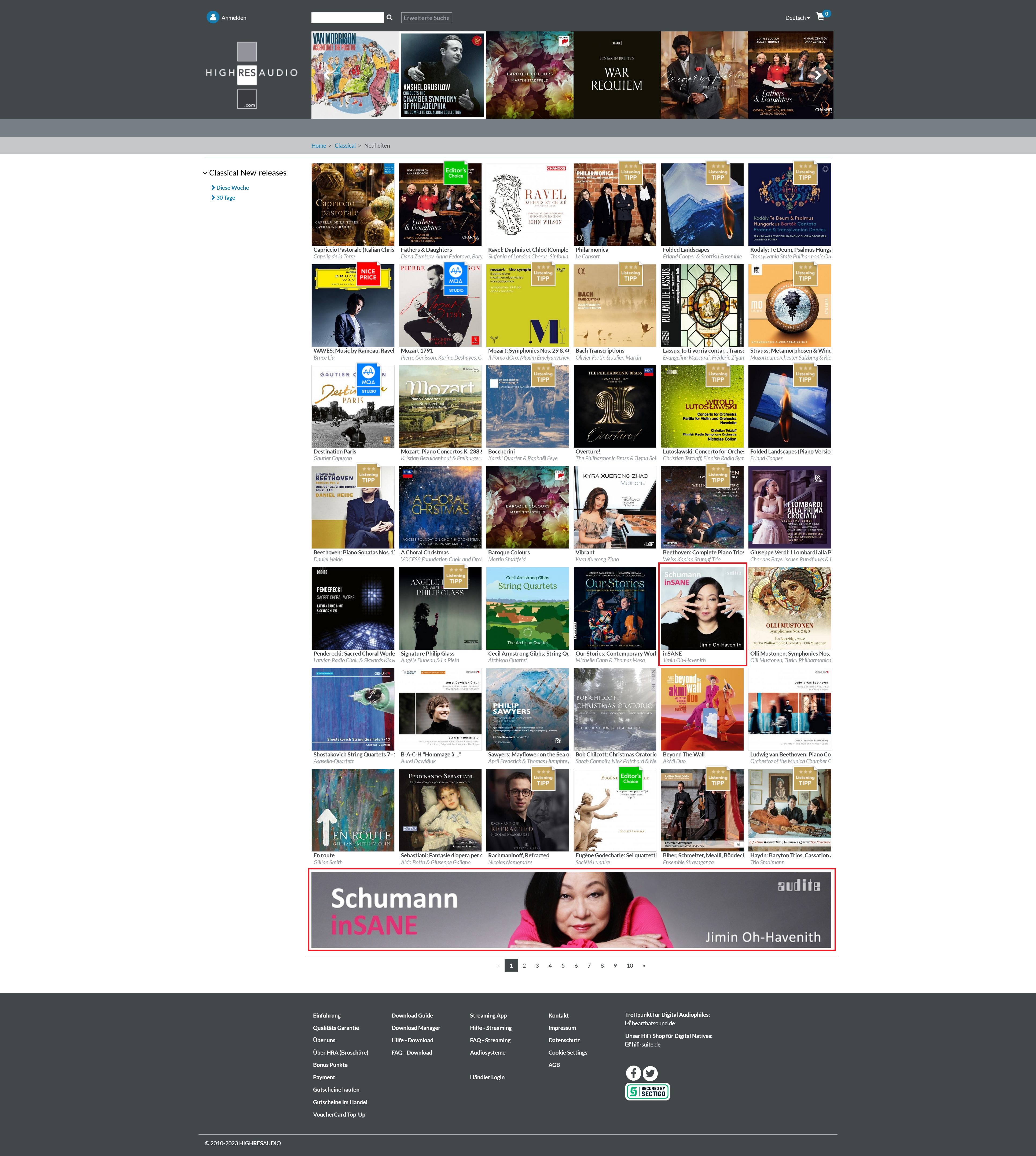Viewport: 1036px width, 1156px height.
Task: Open the shopping cart icon
Action: pyautogui.click(x=820, y=17)
